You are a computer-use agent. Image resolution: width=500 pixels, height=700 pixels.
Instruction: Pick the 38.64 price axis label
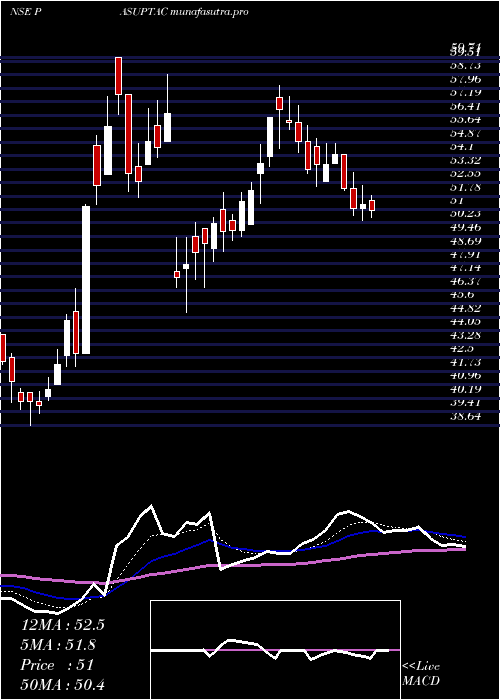[x=465, y=416]
